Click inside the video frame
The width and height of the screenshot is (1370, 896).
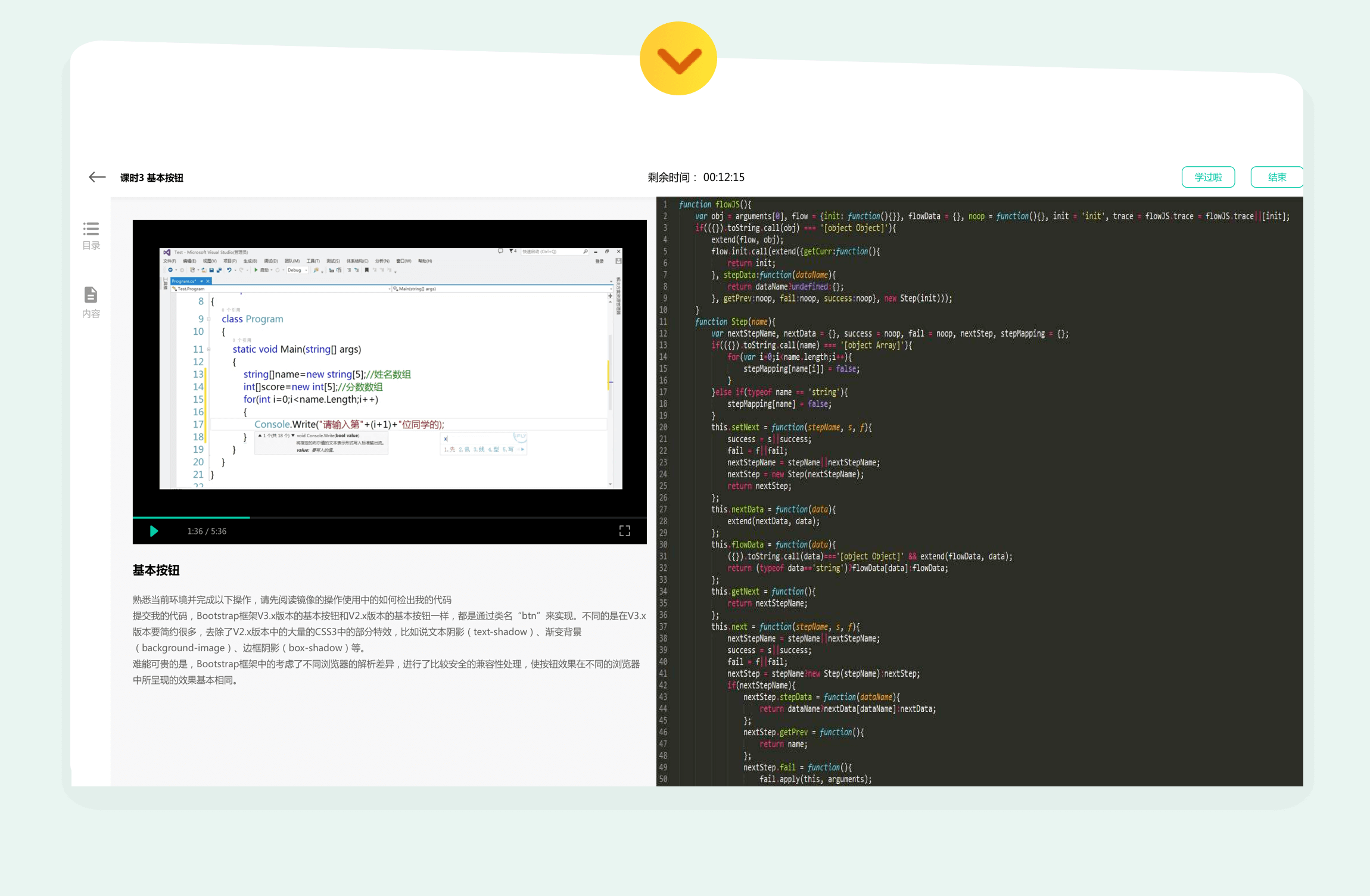[390, 369]
